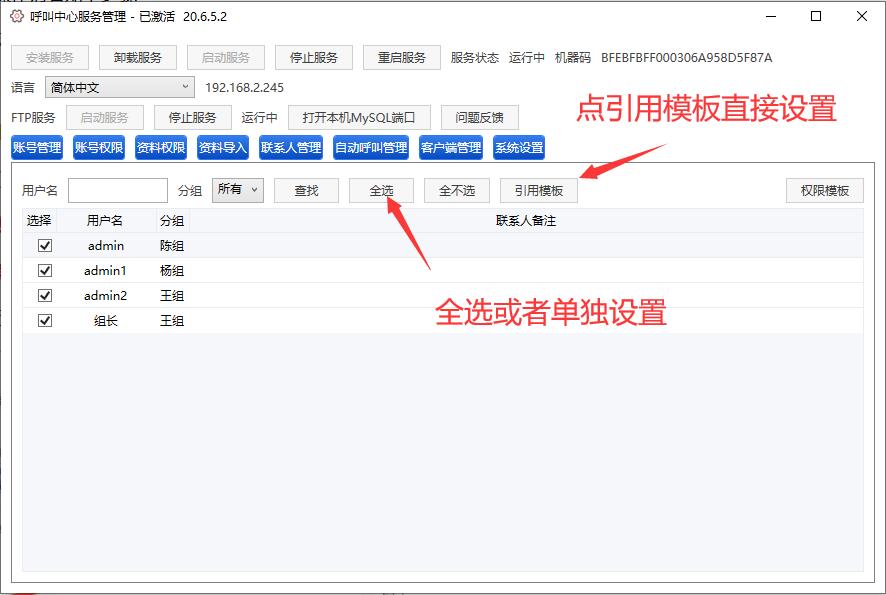Select the username cell admin1

click(x=105, y=271)
